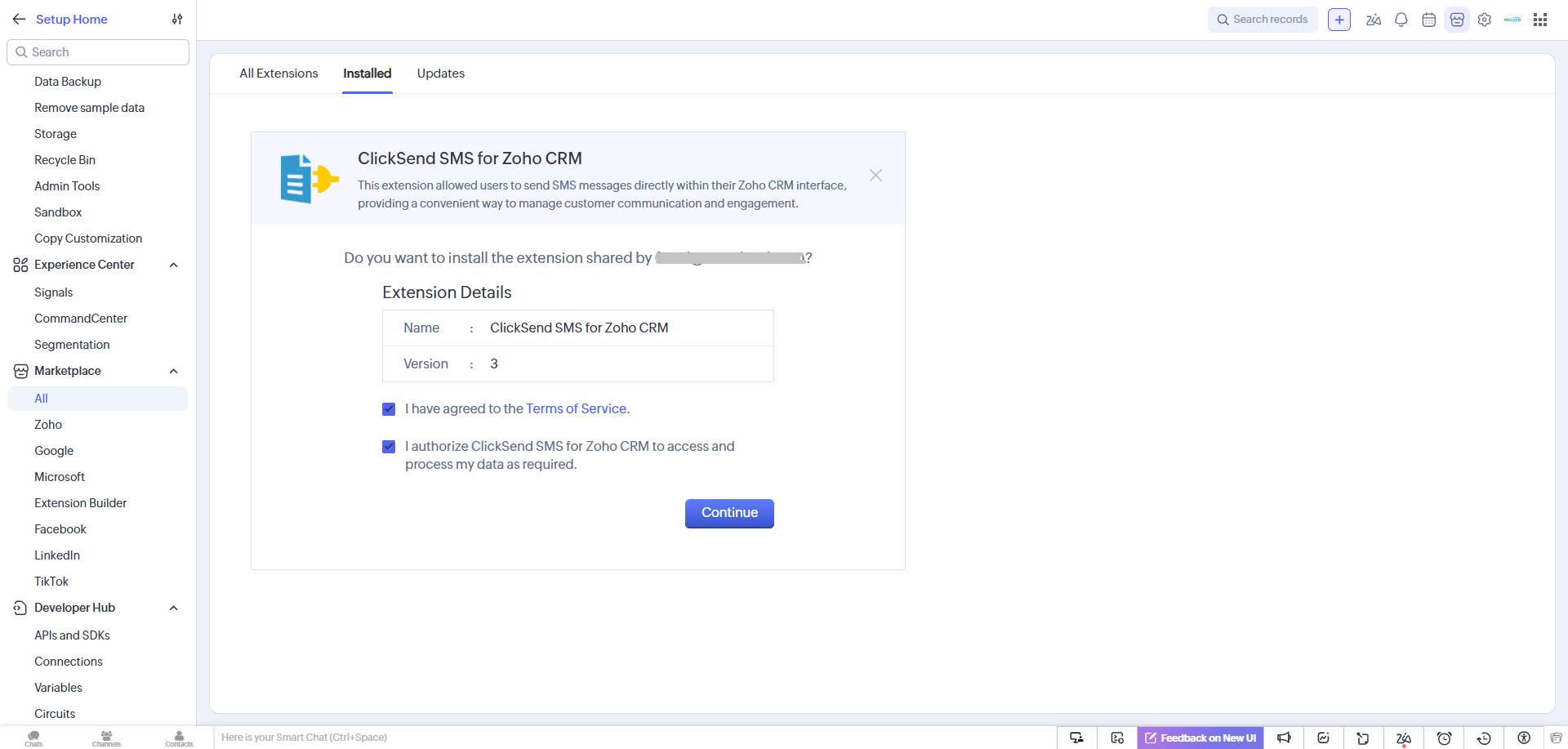
Task: Switch to the All Extensions tab
Action: [x=278, y=74]
